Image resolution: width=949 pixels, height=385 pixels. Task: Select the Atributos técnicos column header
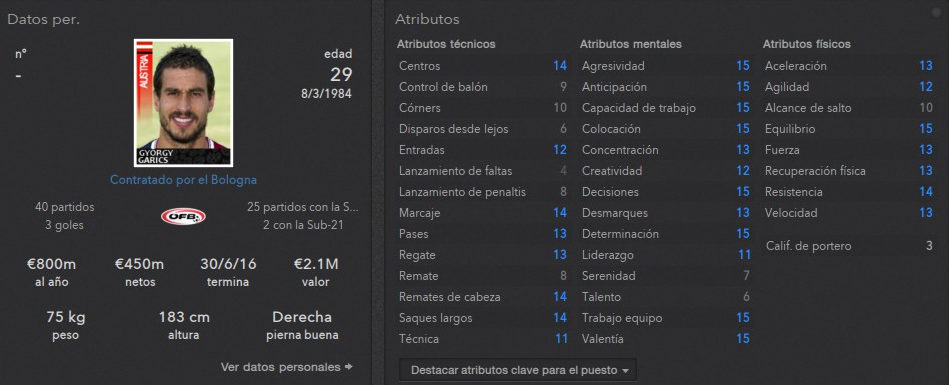(x=446, y=44)
